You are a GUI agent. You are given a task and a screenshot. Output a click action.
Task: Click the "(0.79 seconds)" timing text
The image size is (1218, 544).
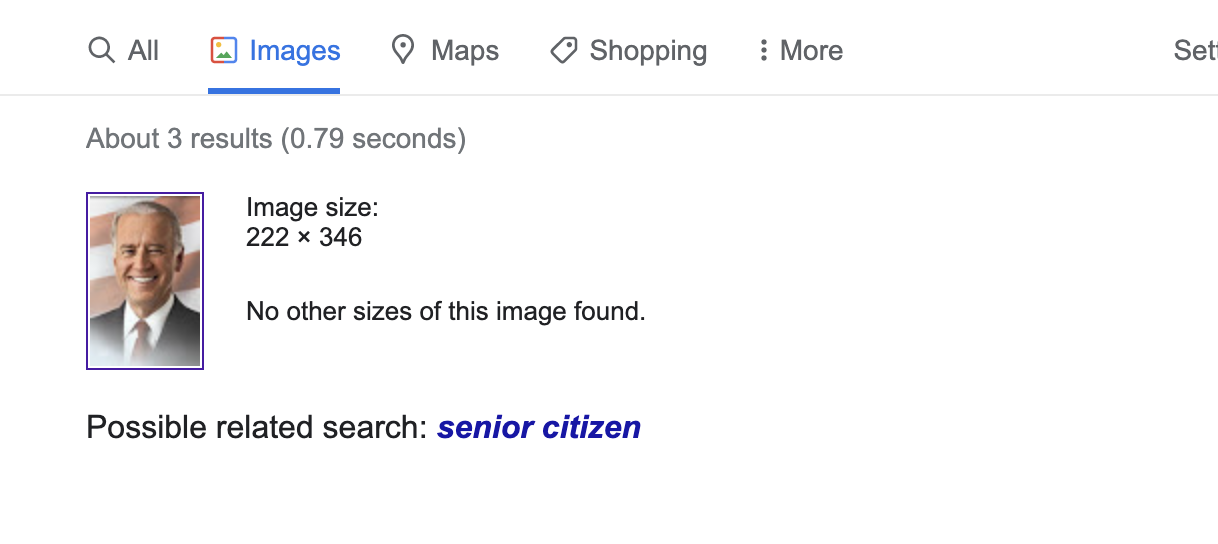coord(373,138)
